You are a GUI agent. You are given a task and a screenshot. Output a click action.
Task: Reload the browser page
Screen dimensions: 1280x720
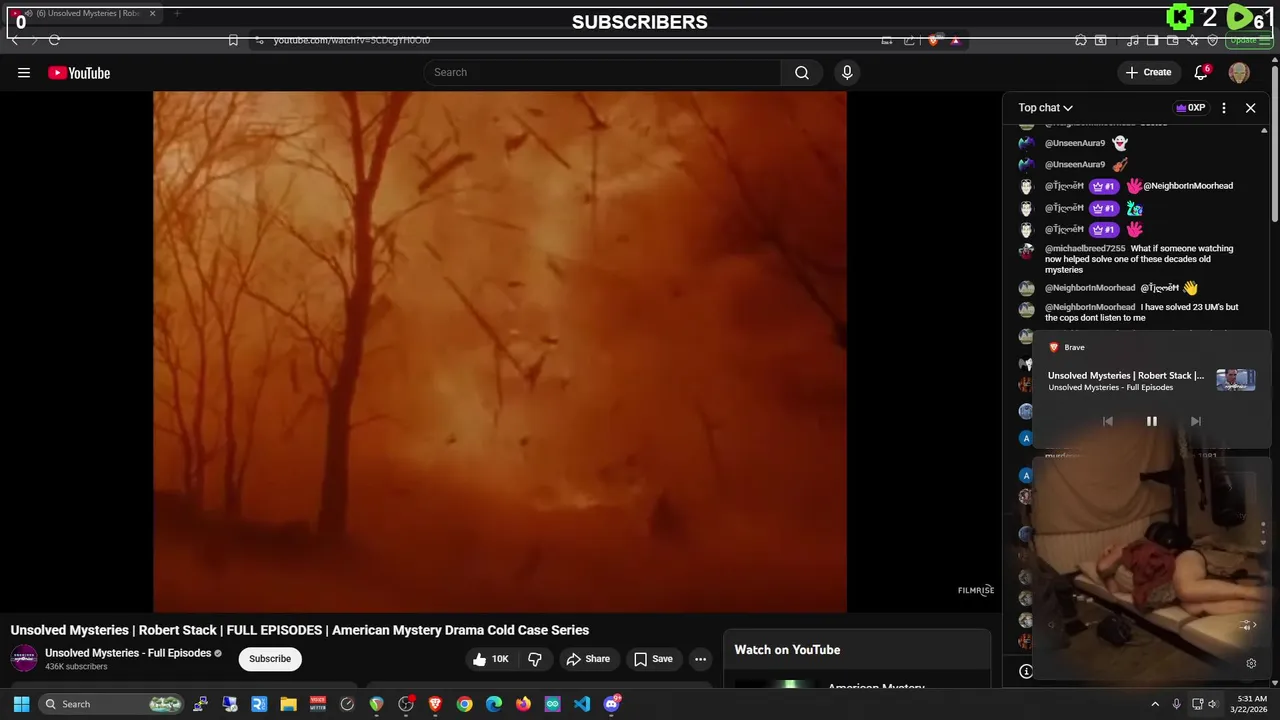54,40
